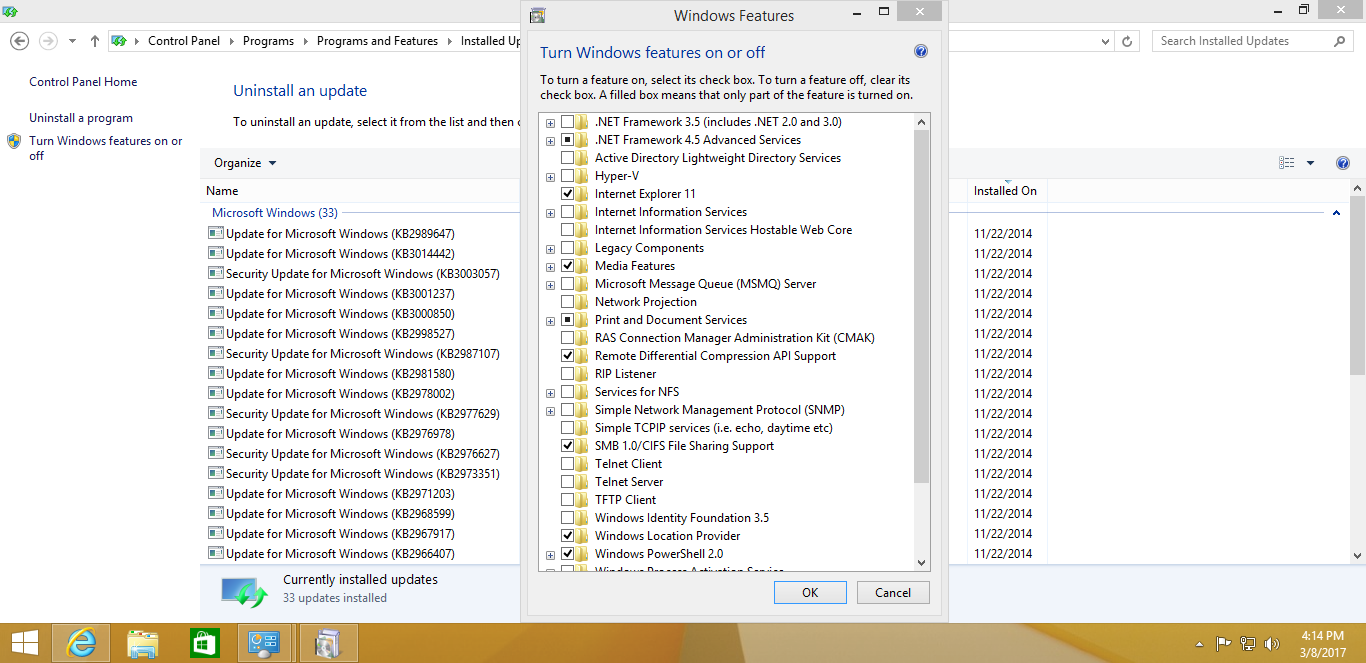Click Turn Windows features on or off link
Image resolution: width=1366 pixels, height=663 pixels.
pos(106,148)
